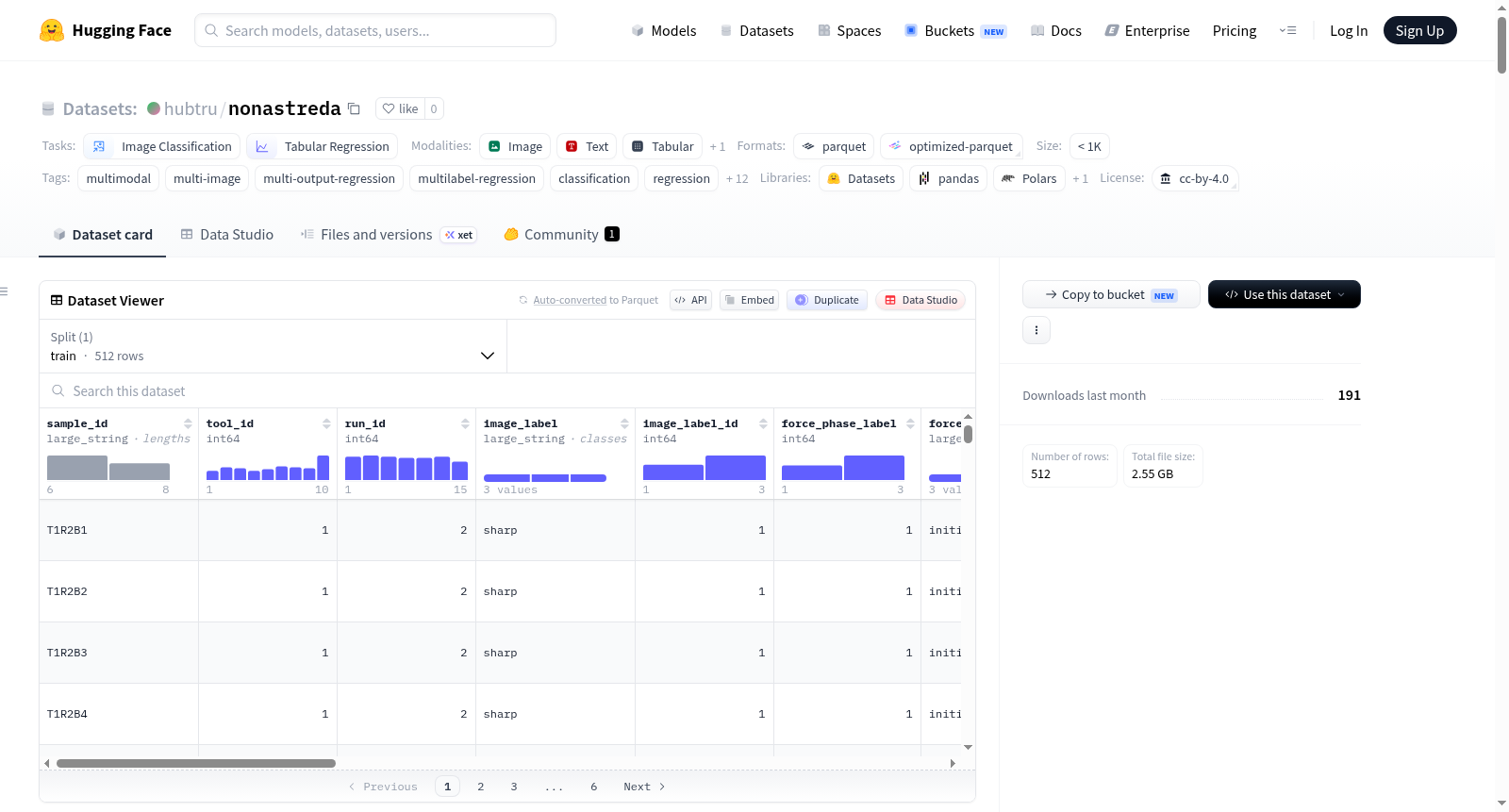Open the three-dot more options button
Image resolution: width=1509 pixels, height=812 pixels.
click(1036, 330)
